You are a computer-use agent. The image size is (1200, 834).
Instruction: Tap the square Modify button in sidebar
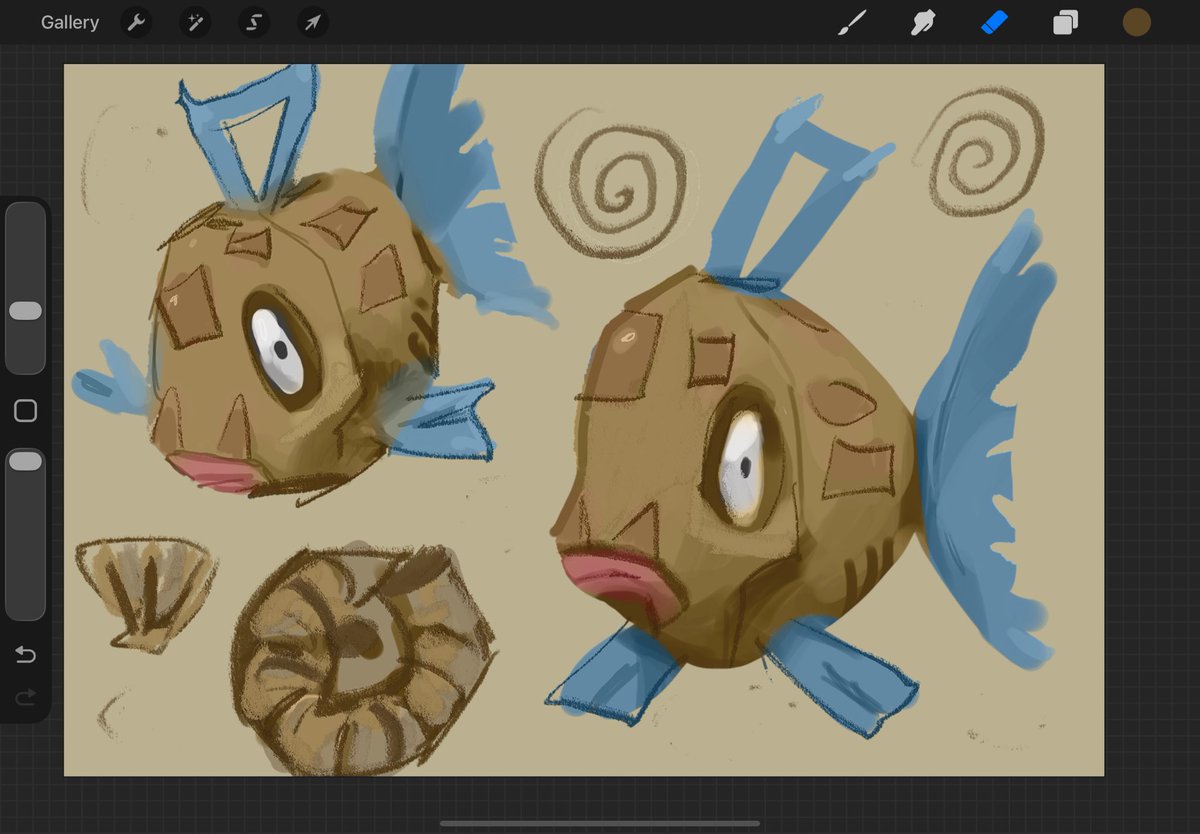coord(26,410)
